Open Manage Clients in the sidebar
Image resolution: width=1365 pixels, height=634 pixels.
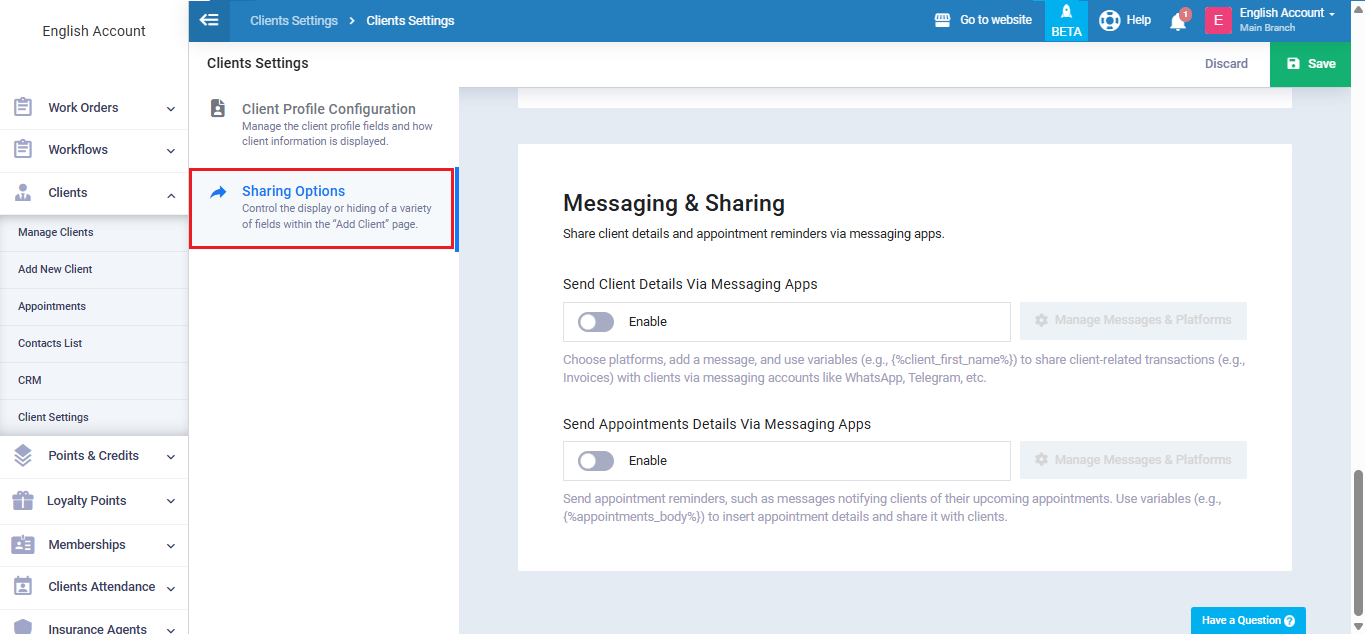(x=56, y=232)
